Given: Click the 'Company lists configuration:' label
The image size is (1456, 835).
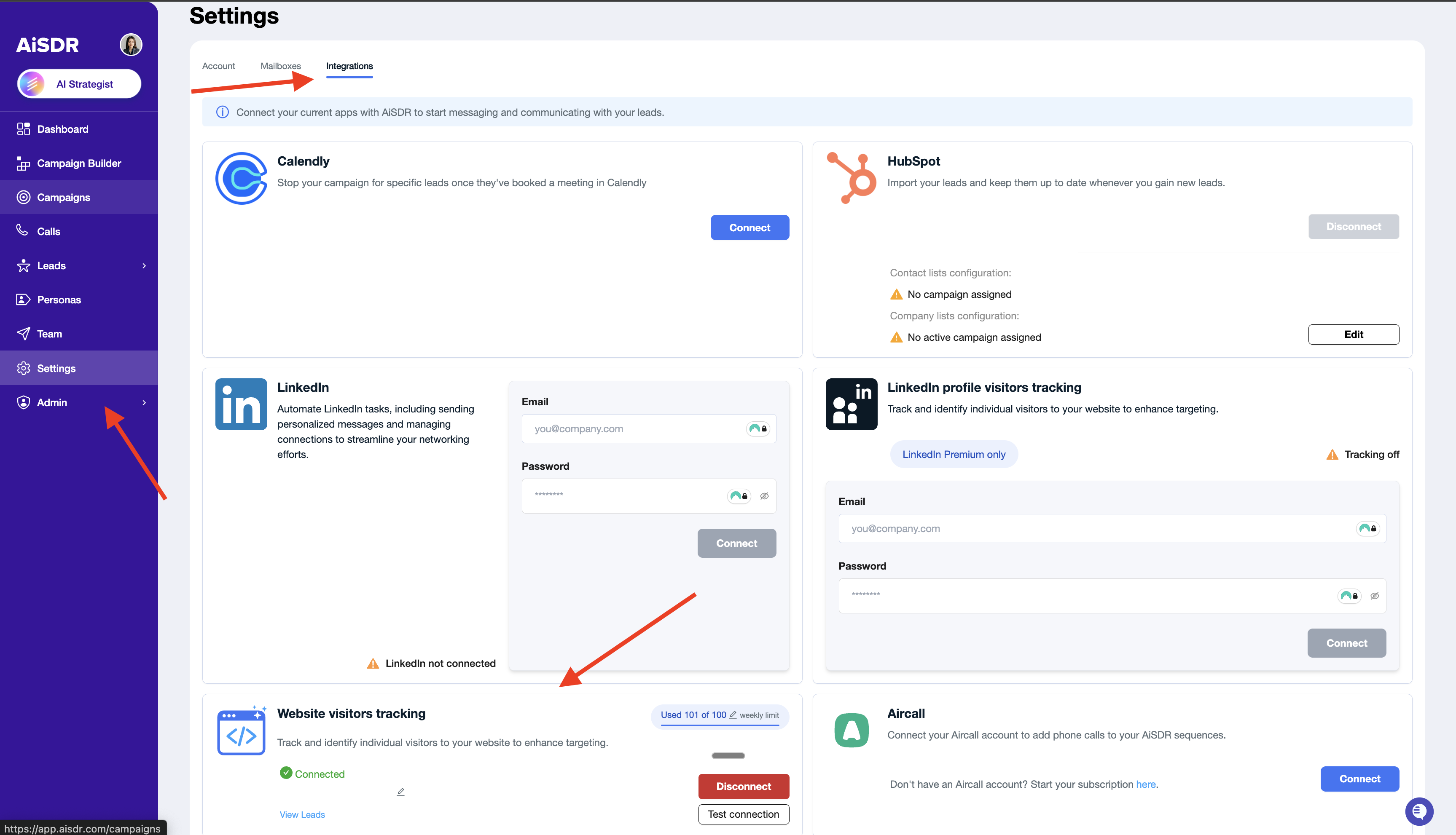Looking at the screenshot, I should point(954,316).
